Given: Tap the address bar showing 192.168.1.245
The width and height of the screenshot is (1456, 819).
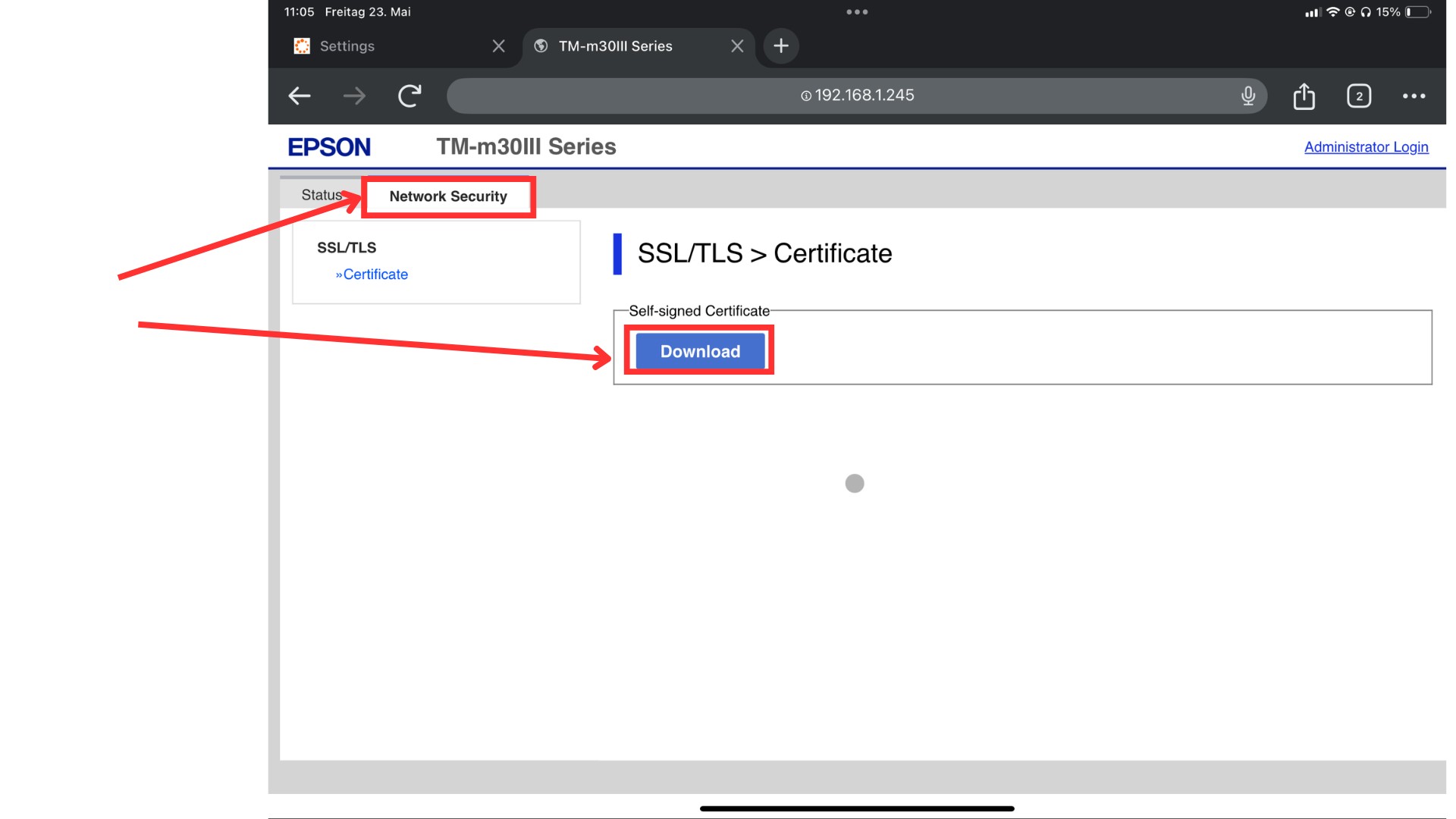Looking at the screenshot, I should point(857,96).
